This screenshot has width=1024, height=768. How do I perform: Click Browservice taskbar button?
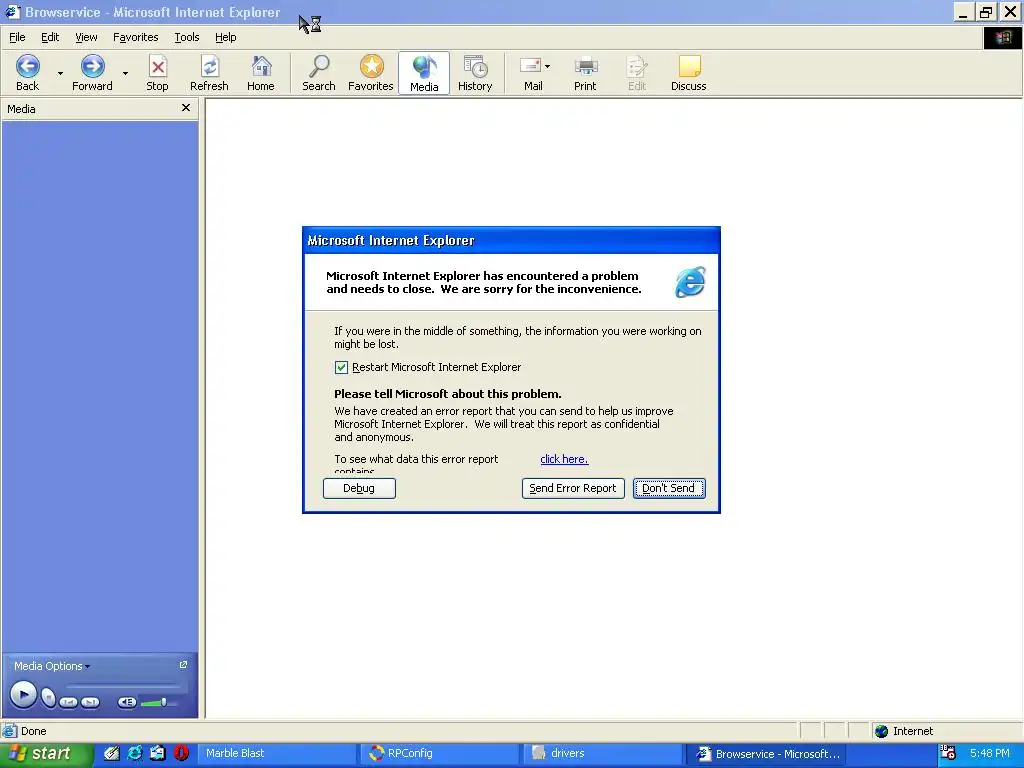point(767,754)
